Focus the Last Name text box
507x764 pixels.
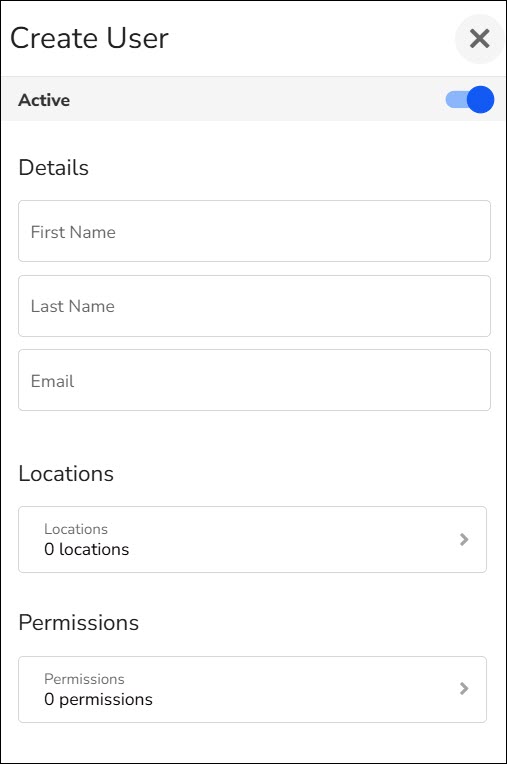(254, 306)
